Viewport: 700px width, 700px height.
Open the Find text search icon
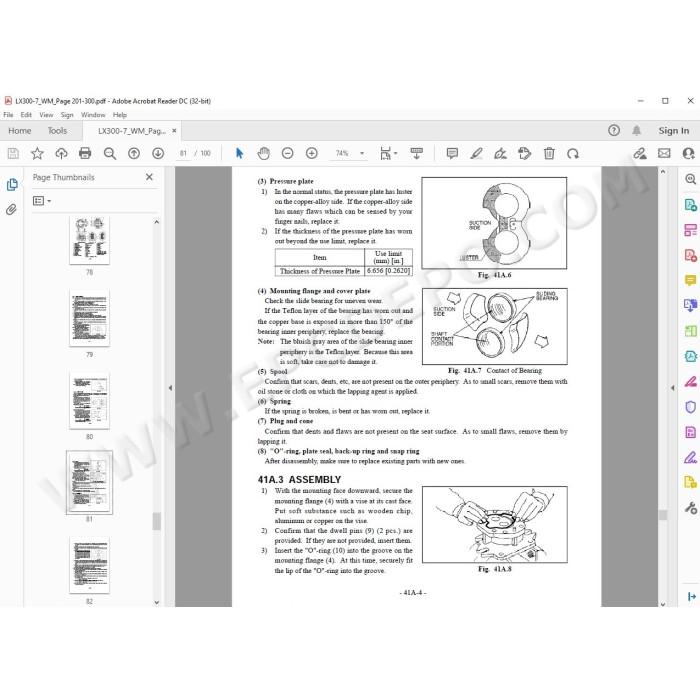pos(109,154)
